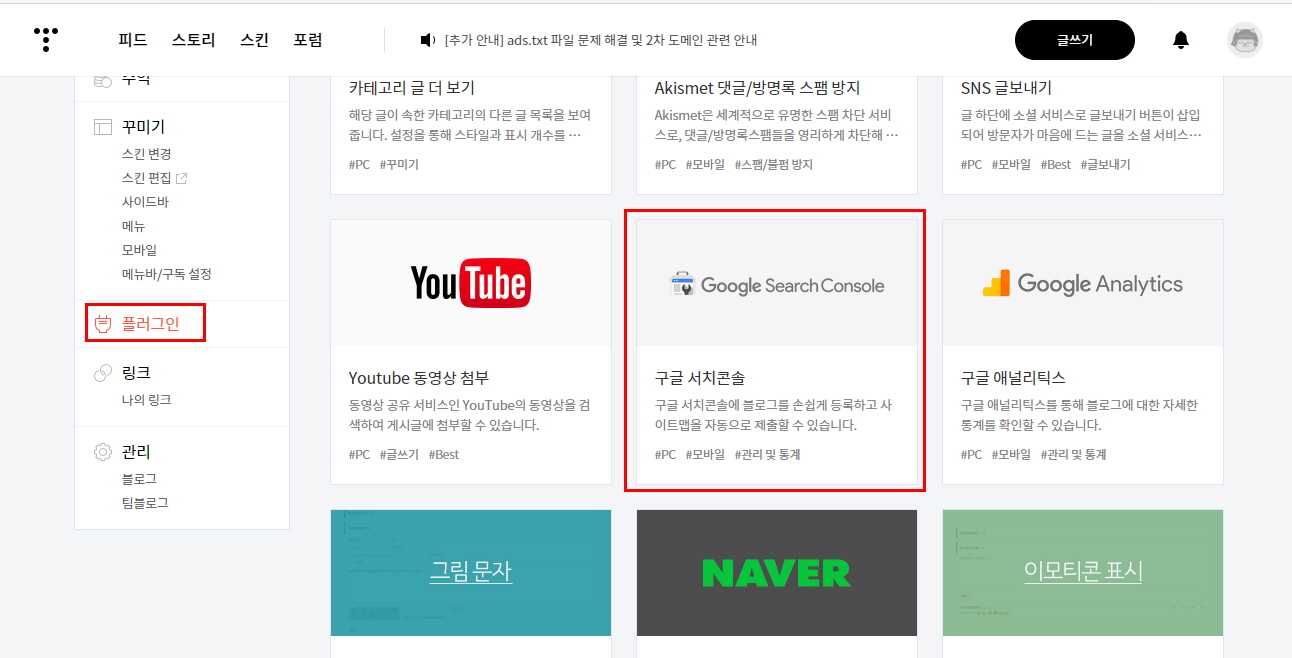The height and width of the screenshot is (658, 1292).
Task: Click the 글쓰기 write button
Action: [x=1075, y=40]
